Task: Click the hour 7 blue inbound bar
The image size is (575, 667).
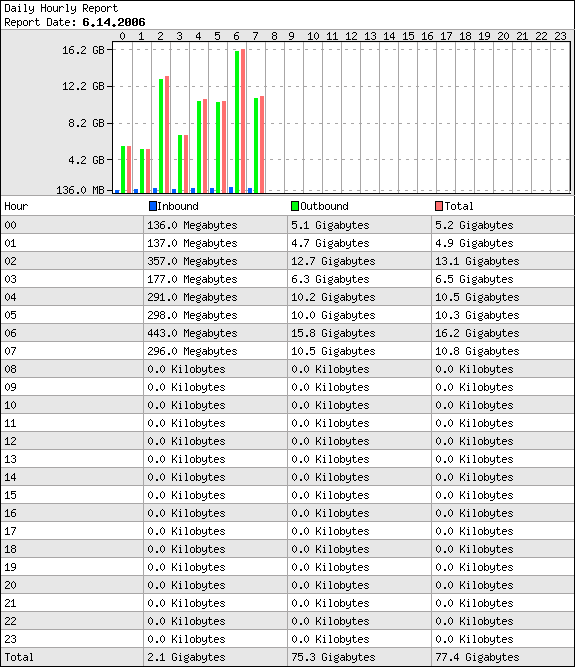Action: 250,191
